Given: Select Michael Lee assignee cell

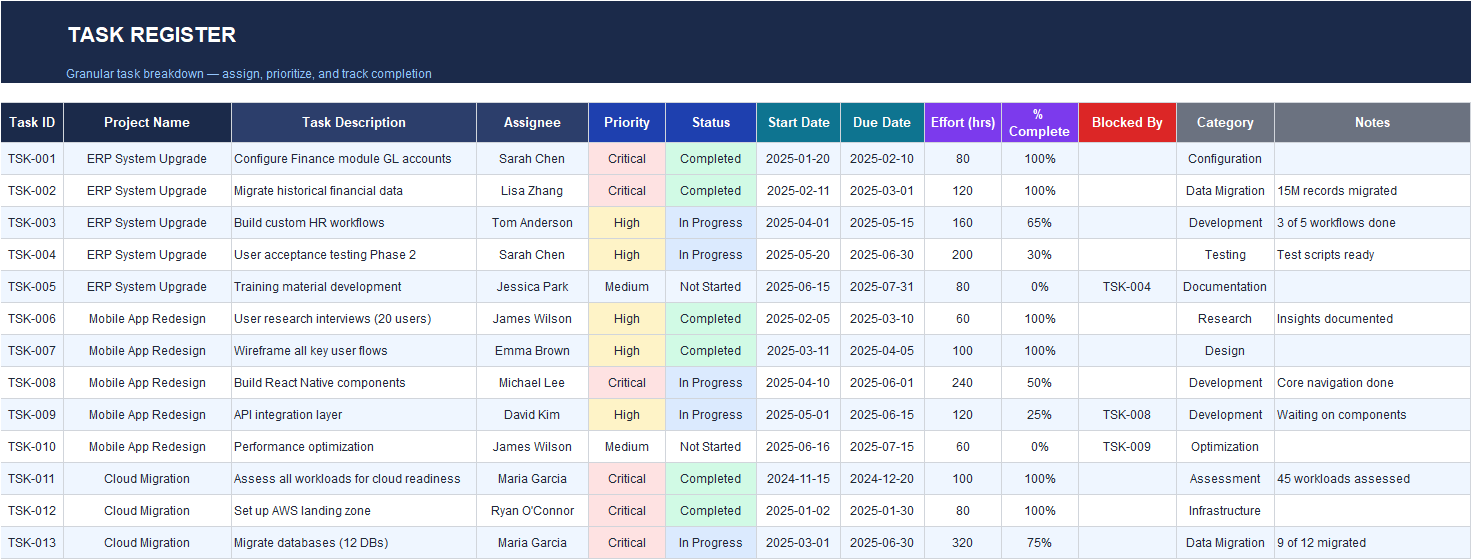Looking at the screenshot, I should 532,382.
